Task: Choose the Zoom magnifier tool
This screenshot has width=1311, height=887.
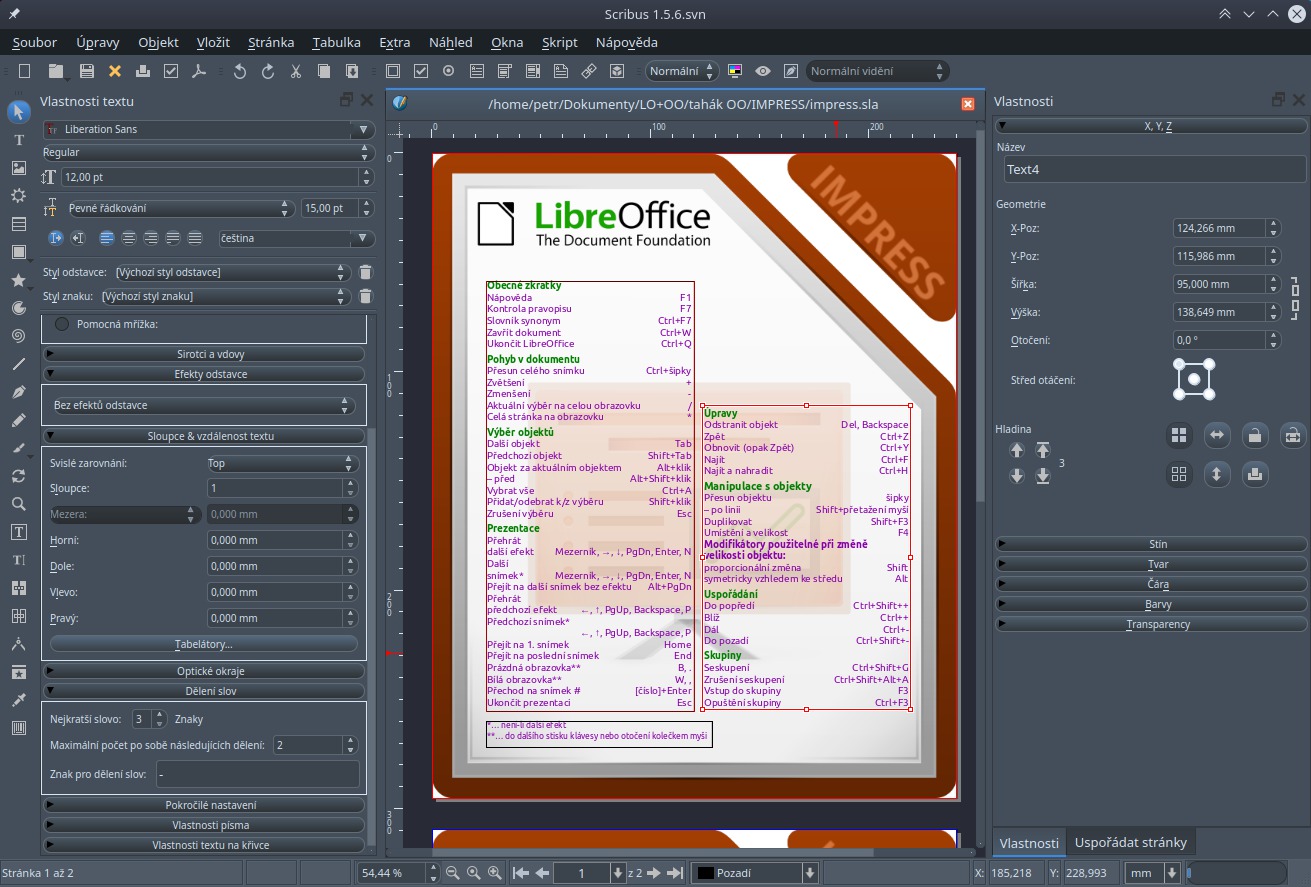Action: click(x=18, y=504)
